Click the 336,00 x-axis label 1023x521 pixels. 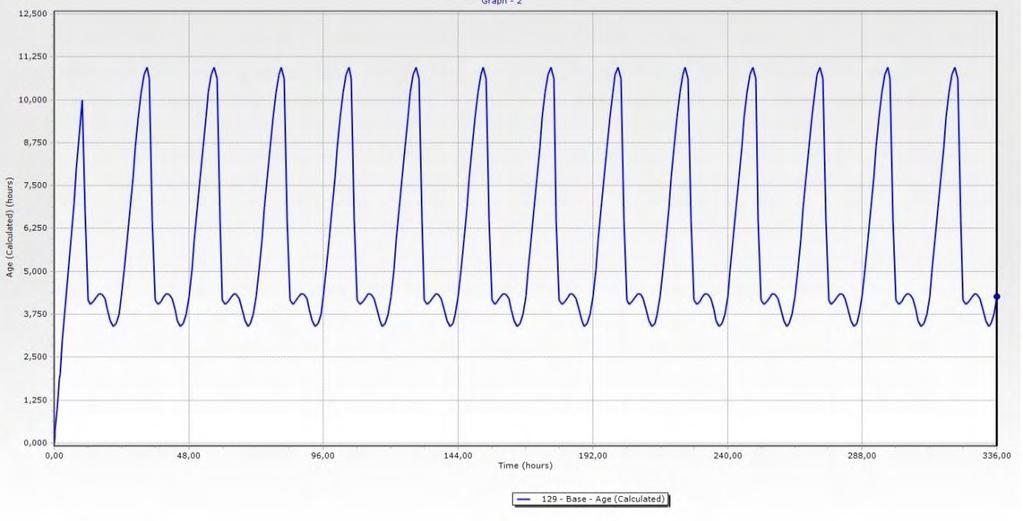click(999, 456)
